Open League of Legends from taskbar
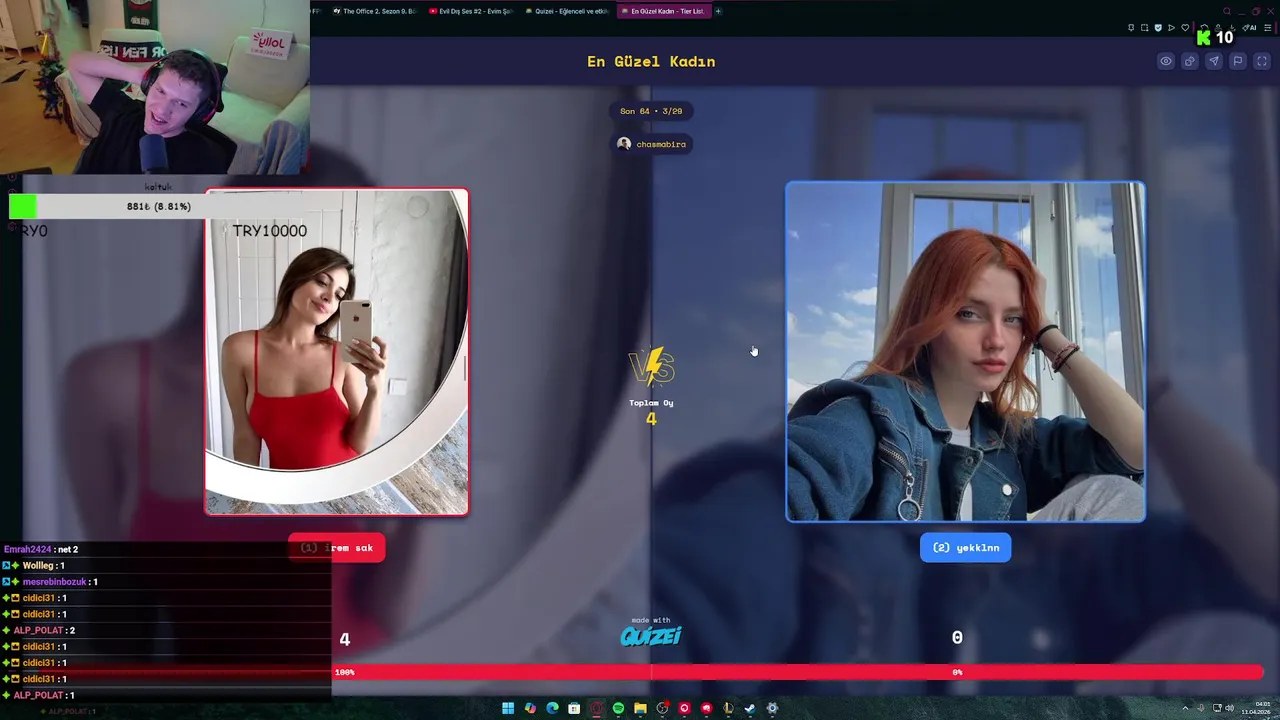The width and height of the screenshot is (1280, 720). click(x=728, y=708)
